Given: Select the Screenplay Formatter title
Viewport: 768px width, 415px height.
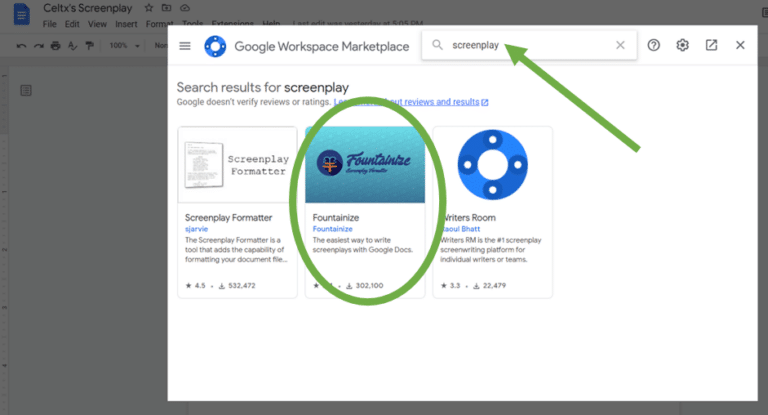Looking at the screenshot, I should point(228,218).
